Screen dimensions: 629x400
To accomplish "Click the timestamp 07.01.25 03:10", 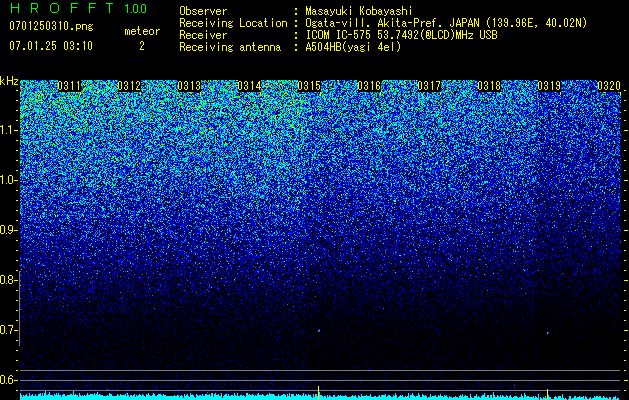I will pos(51,46).
